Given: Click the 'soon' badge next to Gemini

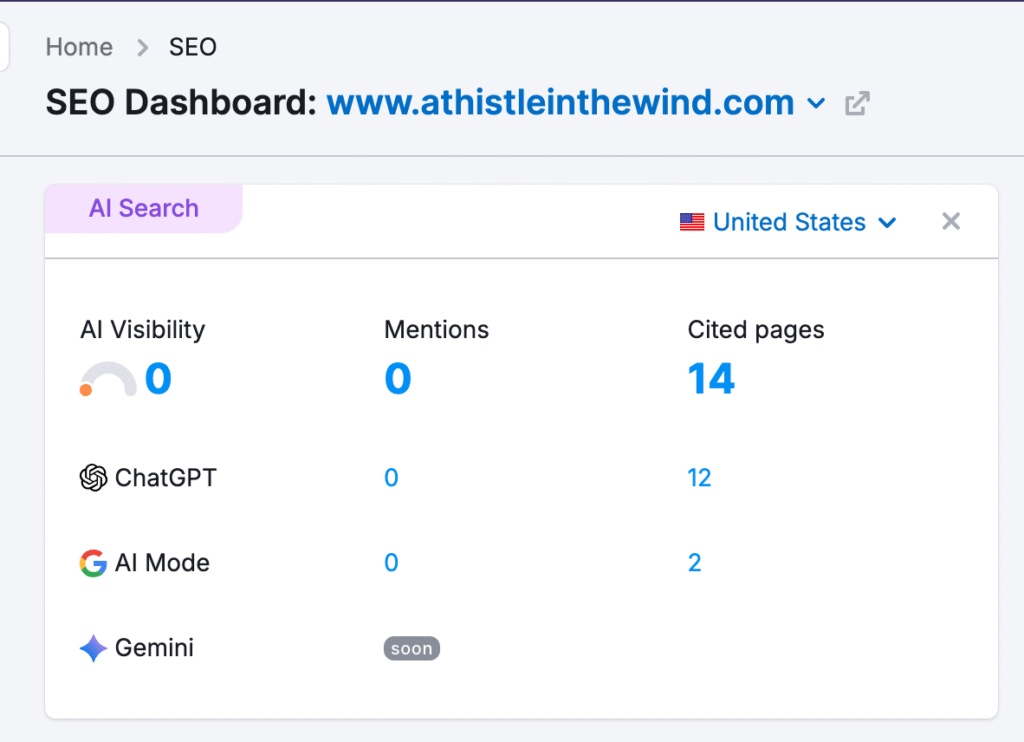Looking at the screenshot, I should click(411, 648).
